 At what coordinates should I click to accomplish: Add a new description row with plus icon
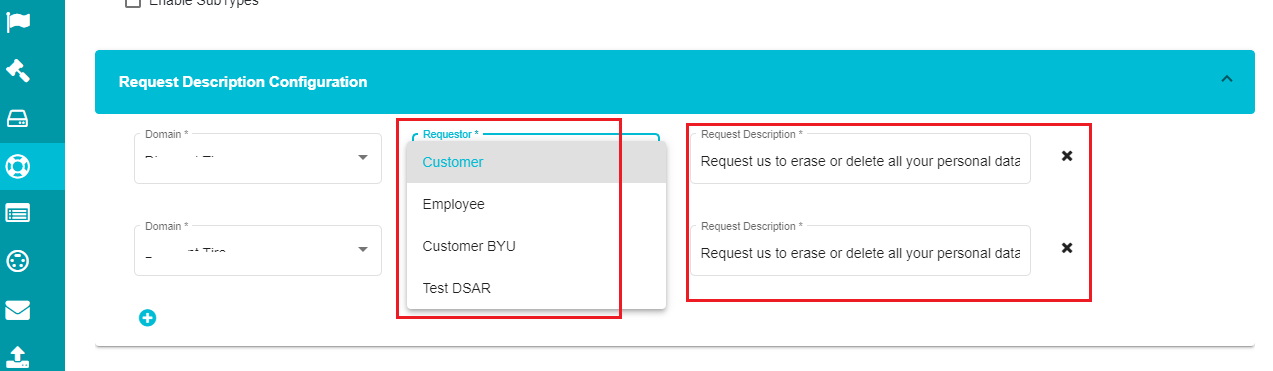(147, 318)
